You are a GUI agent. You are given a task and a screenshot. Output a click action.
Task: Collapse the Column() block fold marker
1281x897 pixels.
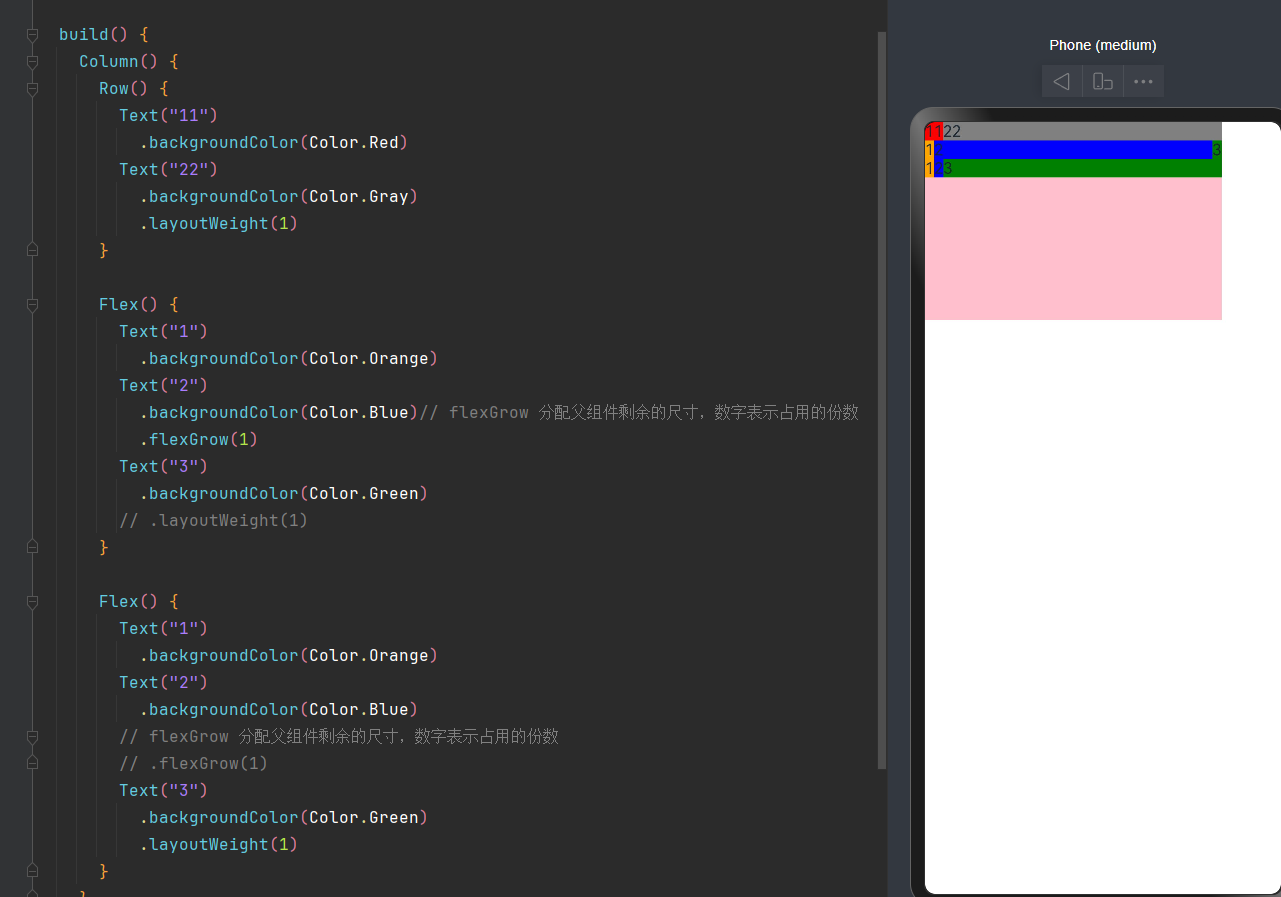tap(32, 62)
